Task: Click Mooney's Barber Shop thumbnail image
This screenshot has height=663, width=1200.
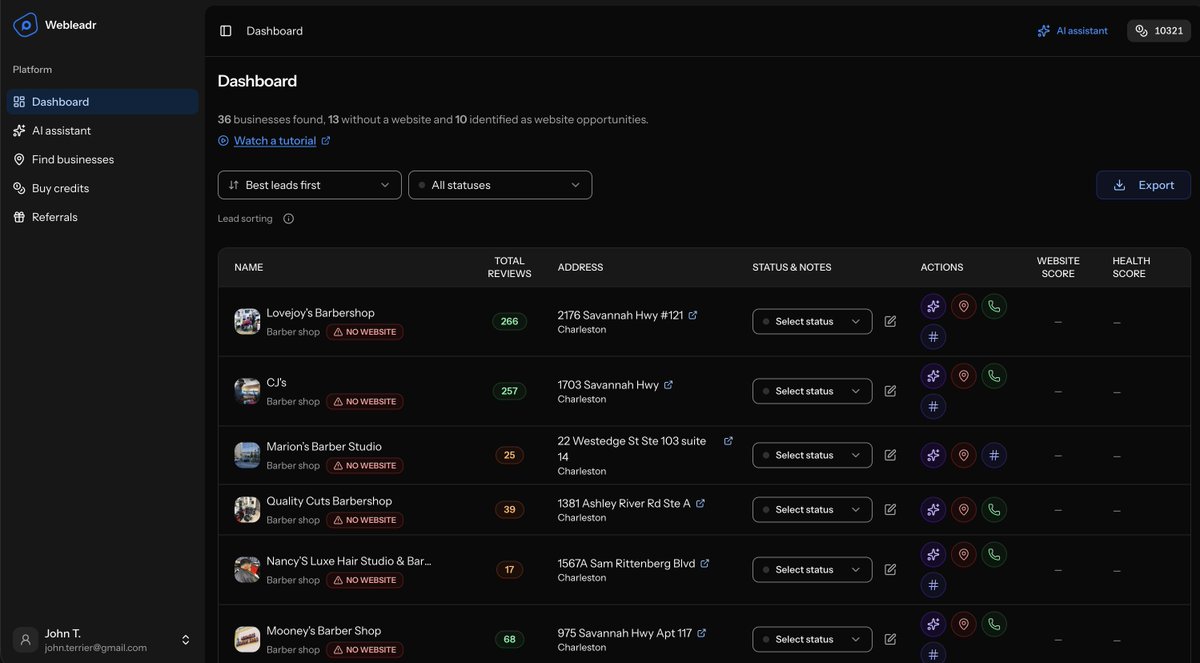Action: click(247, 640)
